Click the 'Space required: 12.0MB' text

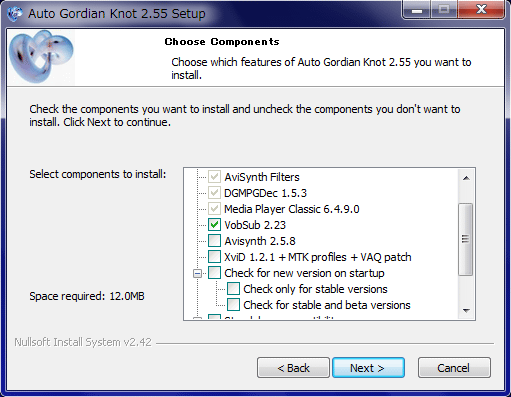pos(87,296)
